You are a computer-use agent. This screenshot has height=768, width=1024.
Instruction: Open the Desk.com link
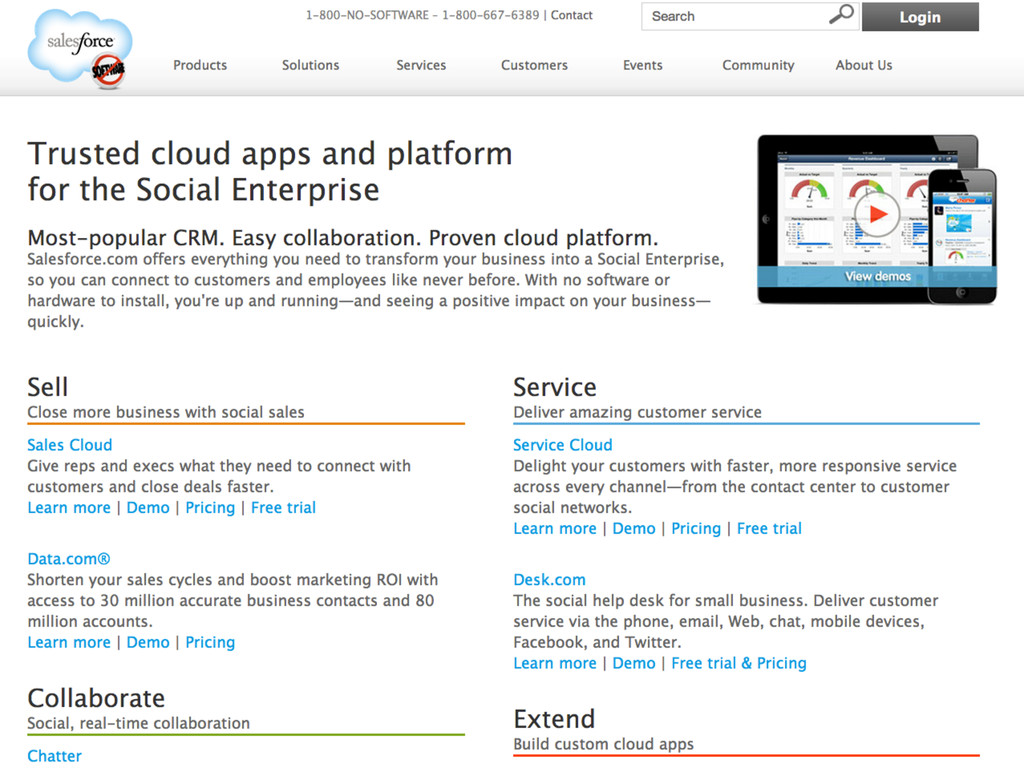click(x=549, y=579)
